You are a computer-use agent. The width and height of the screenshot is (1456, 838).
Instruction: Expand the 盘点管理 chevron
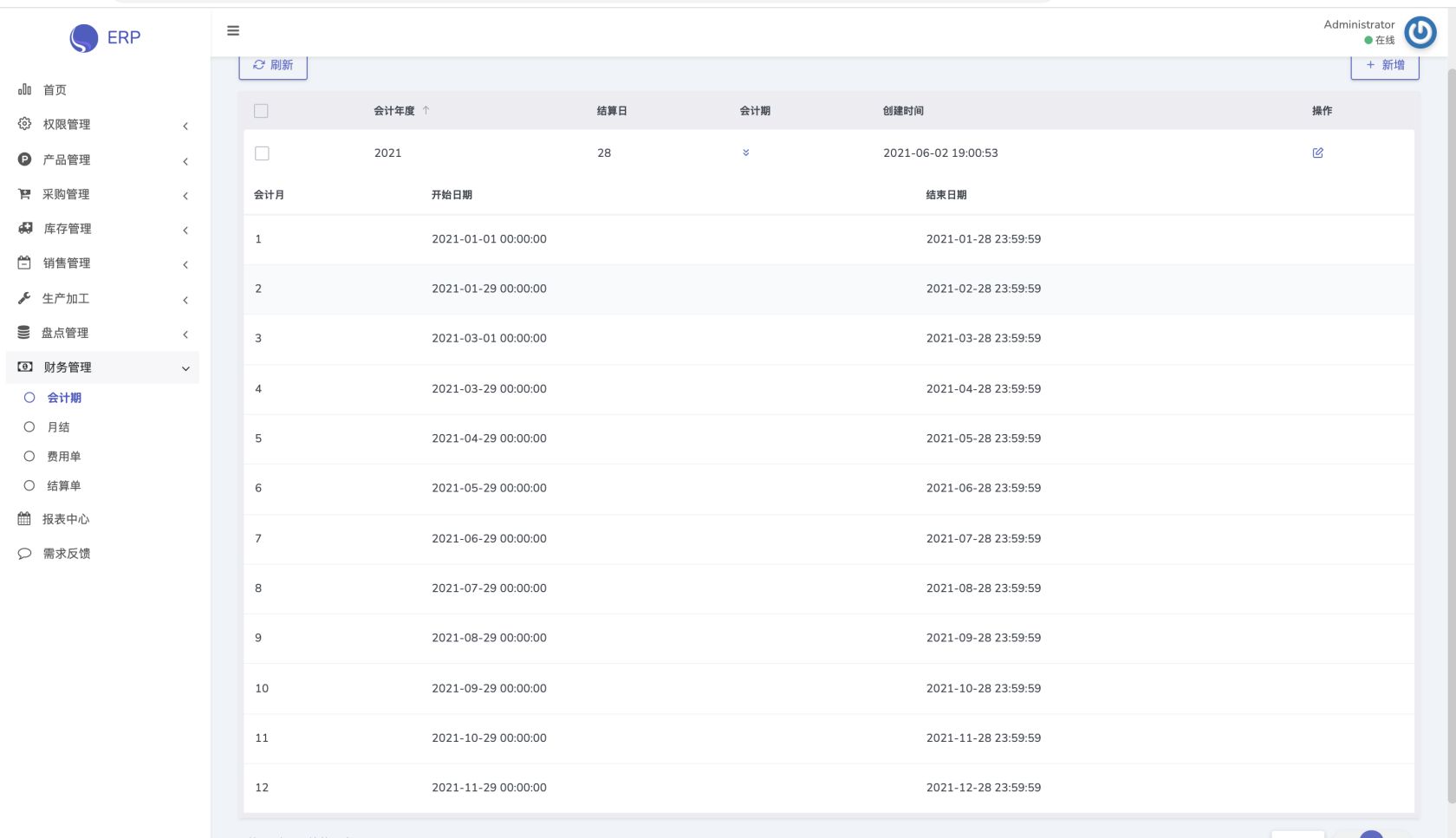click(185, 334)
